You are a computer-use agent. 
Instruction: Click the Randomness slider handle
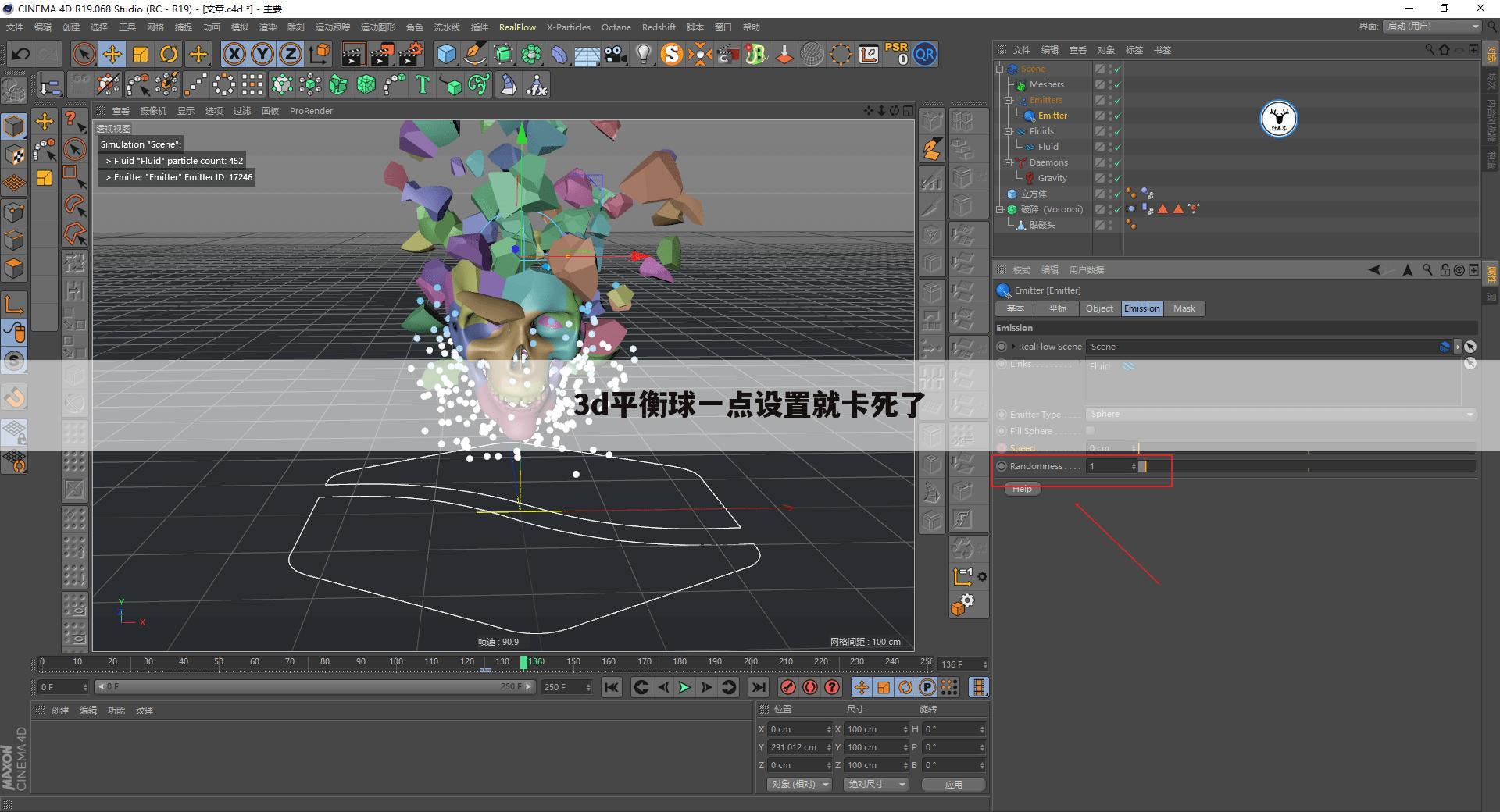pos(1142,466)
